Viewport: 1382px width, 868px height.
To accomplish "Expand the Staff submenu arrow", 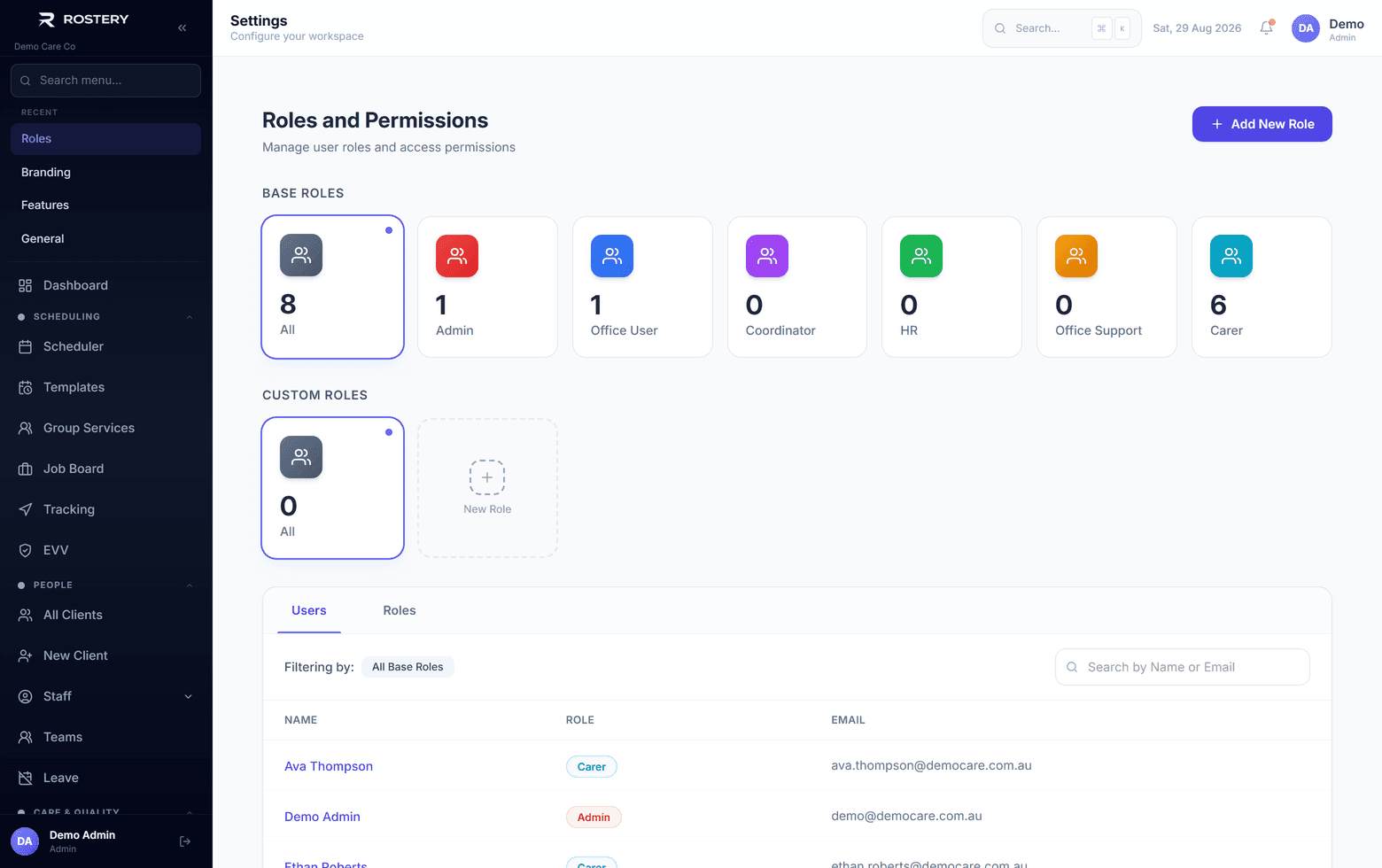I will [x=188, y=696].
